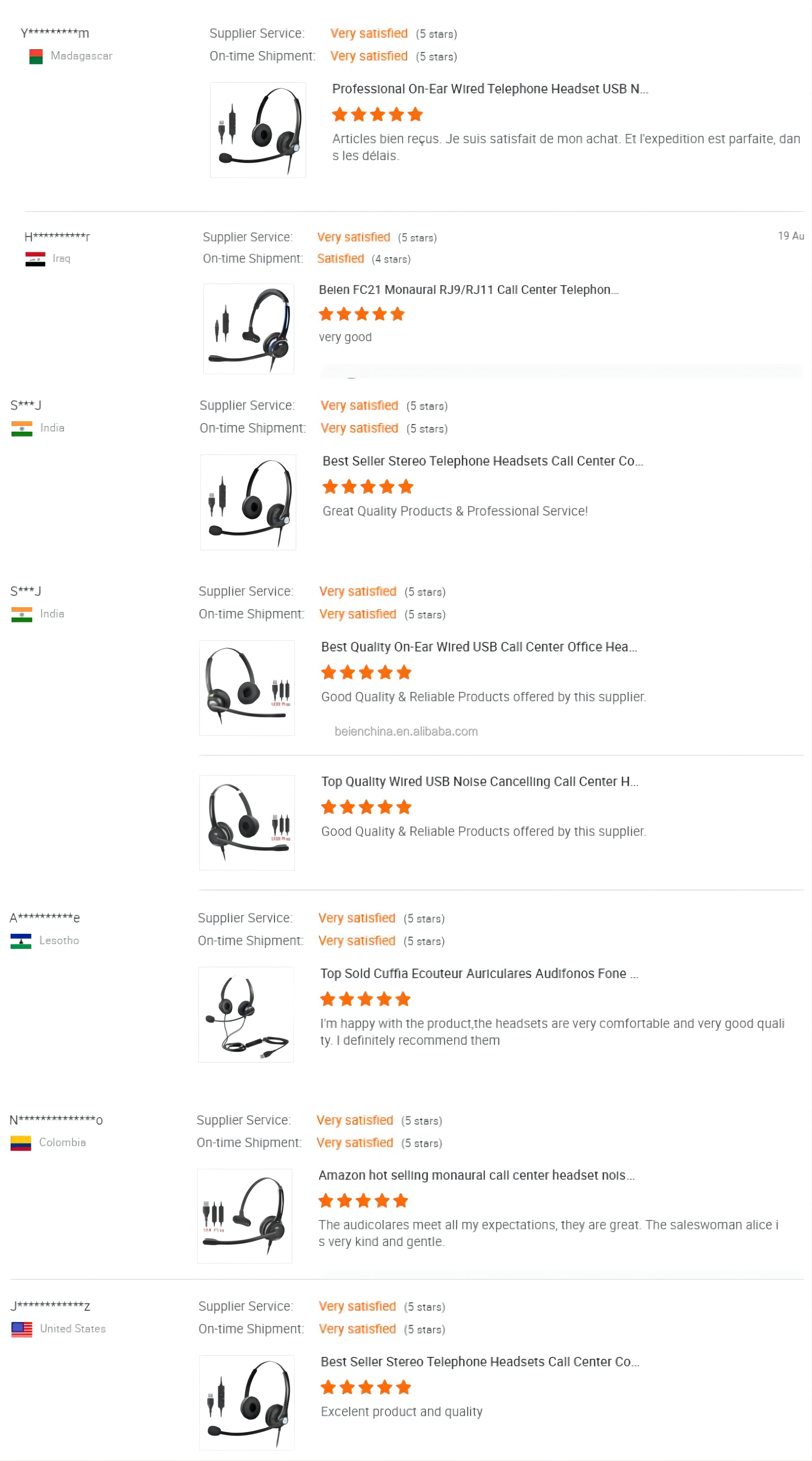Image resolution: width=812 pixels, height=1461 pixels.
Task: Click the Top Sold Cuffia headset thumbnail
Action: click(246, 1014)
